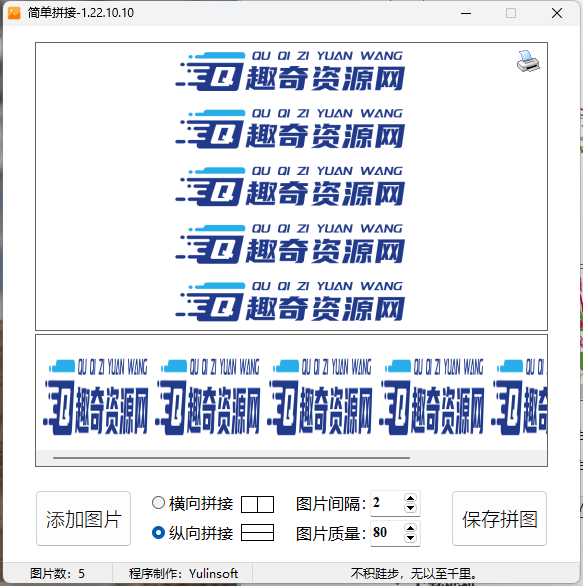This screenshot has height=586, width=583.
Task: Select the 横向拼接 radio button
Action: coord(158,503)
